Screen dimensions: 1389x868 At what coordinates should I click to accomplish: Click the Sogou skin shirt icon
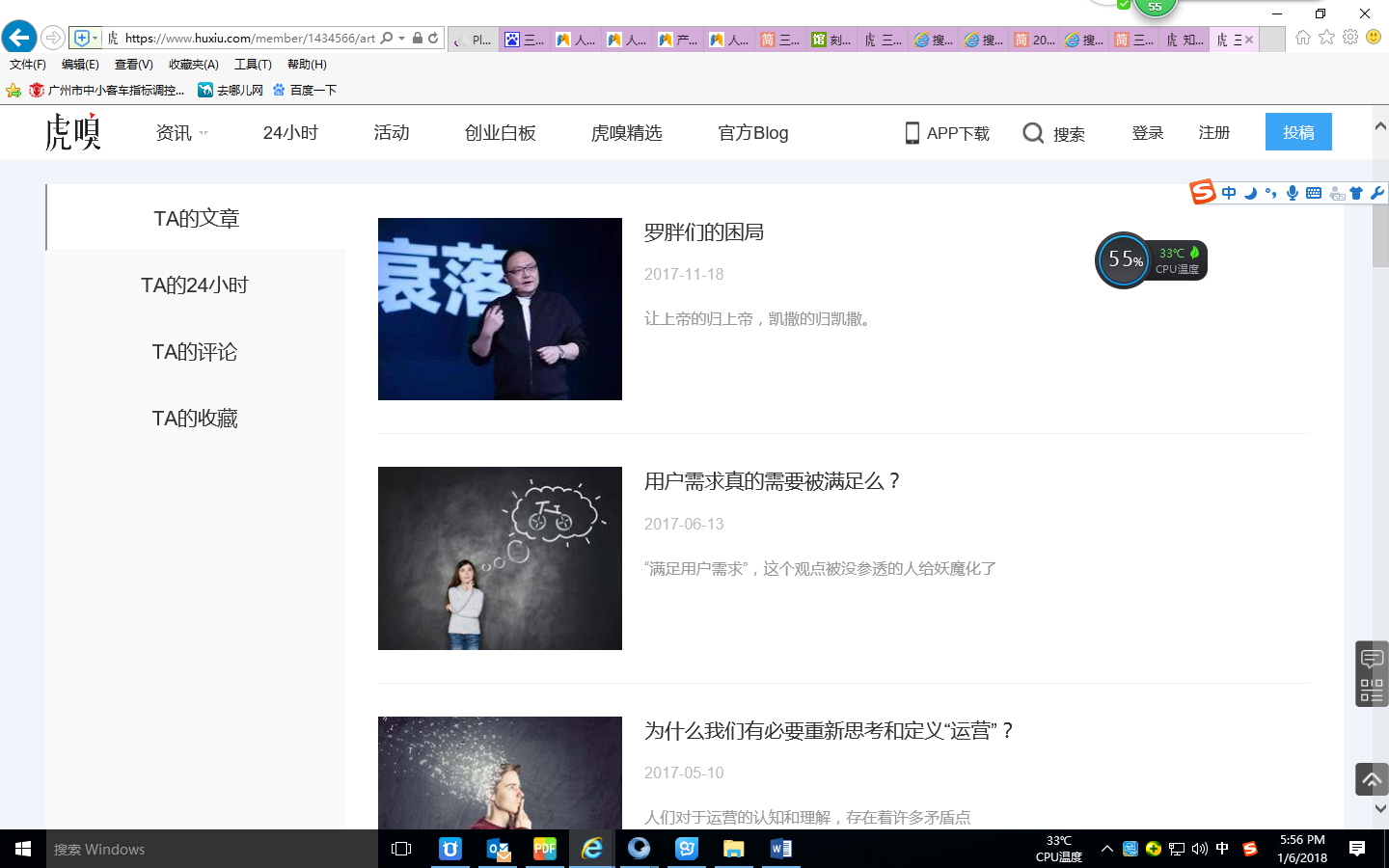click(1356, 193)
